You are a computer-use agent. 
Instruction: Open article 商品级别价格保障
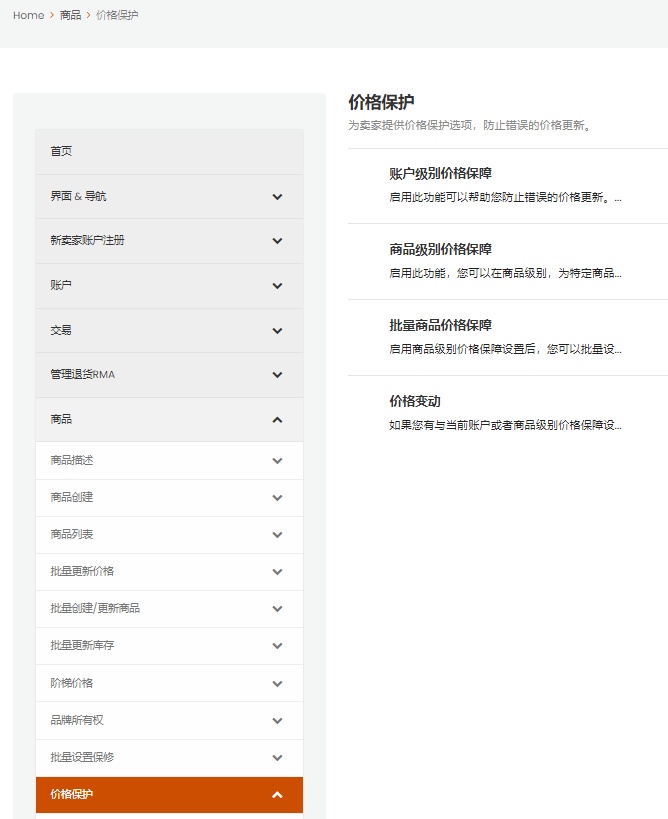pyautogui.click(x=440, y=249)
